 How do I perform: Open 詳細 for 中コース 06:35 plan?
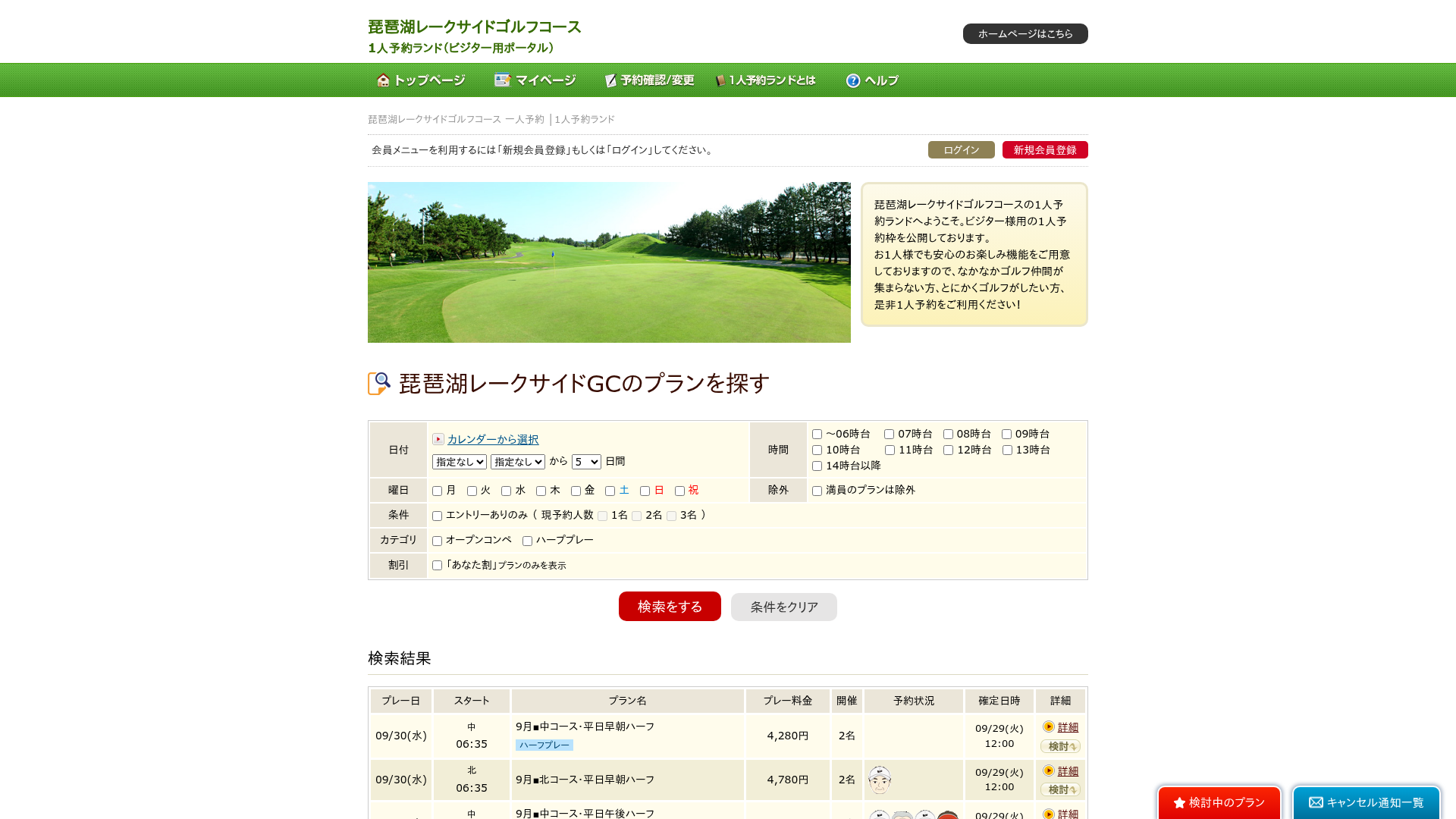pos(1068,727)
